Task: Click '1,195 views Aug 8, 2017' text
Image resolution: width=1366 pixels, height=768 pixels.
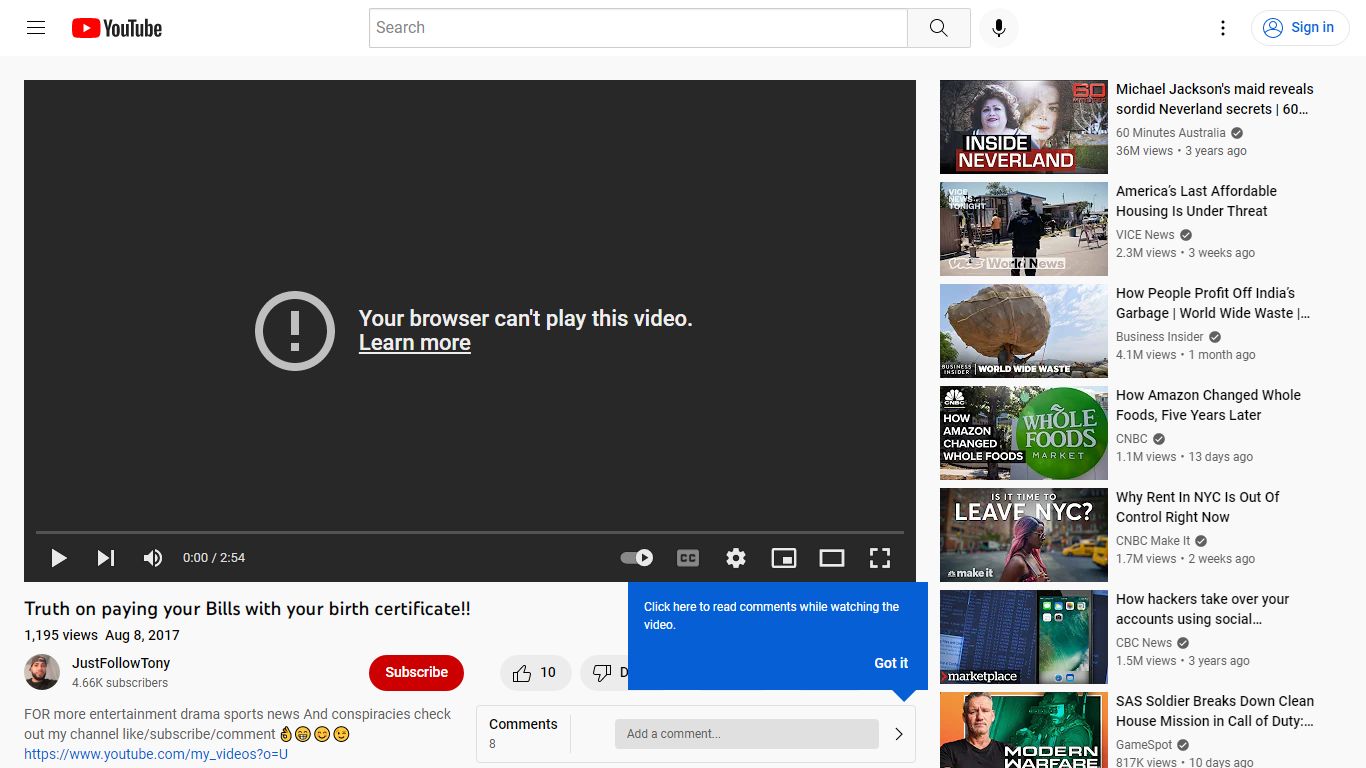Action: [x=102, y=635]
